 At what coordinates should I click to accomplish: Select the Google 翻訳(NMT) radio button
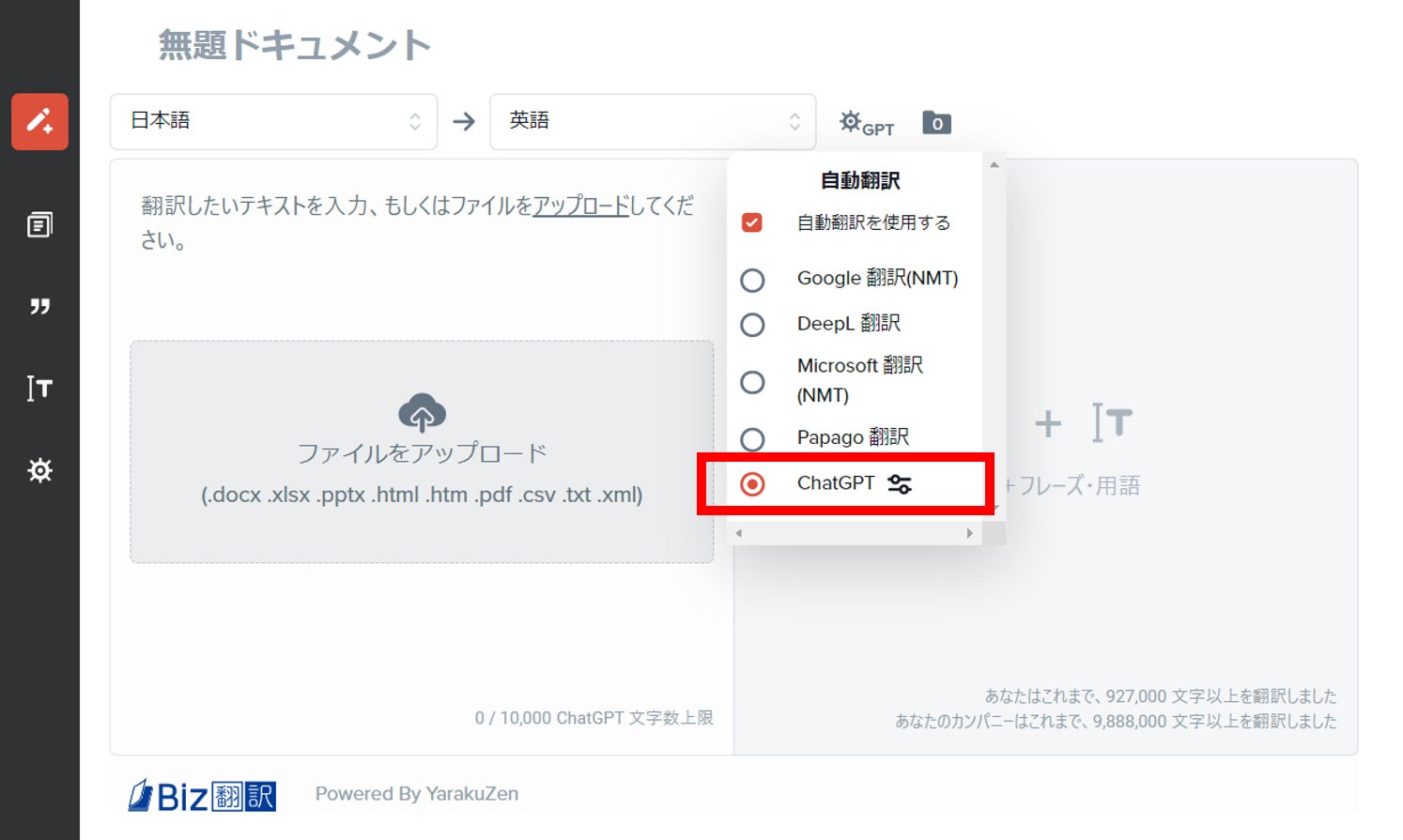click(x=752, y=280)
